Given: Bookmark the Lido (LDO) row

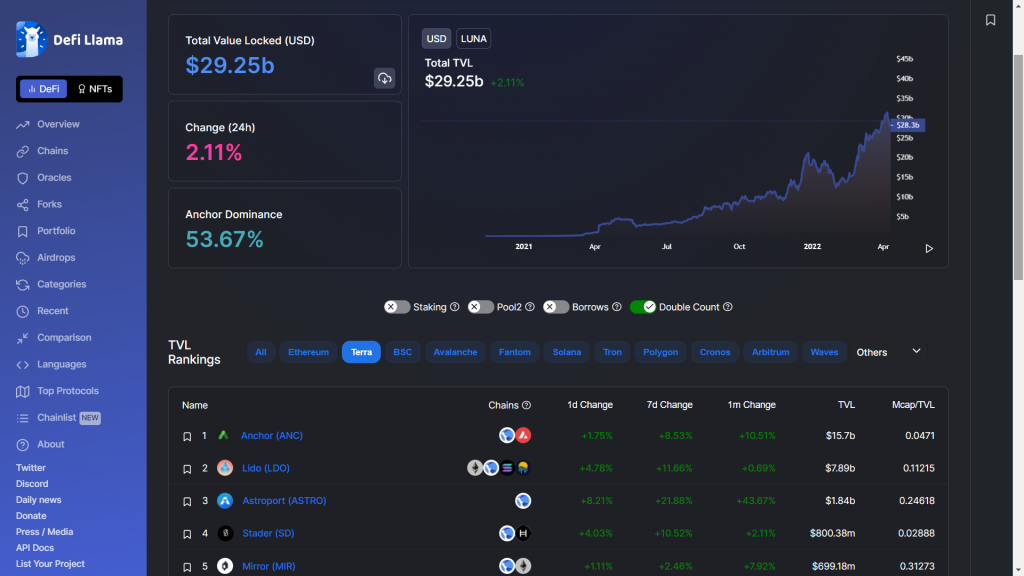Looking at the screenshot, I should tap(187, 469).
